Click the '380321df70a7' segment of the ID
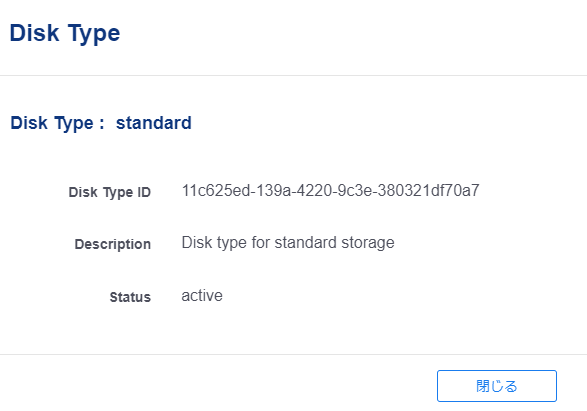This screenshot has height=411, width=587. 428,191
